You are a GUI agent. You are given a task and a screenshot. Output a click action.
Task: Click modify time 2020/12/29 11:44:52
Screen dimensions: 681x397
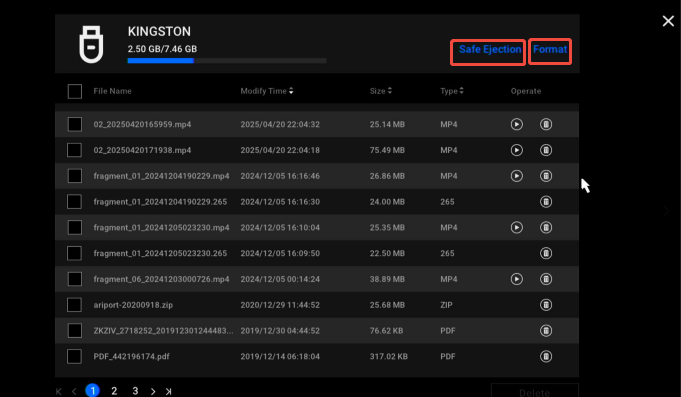point(280,305)
